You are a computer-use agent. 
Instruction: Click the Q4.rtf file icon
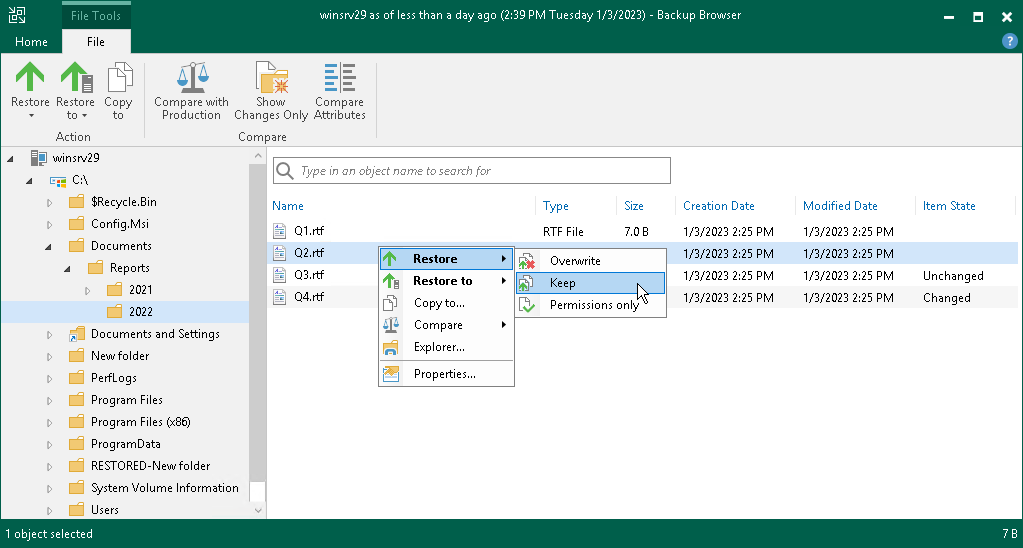pos(280,297)
